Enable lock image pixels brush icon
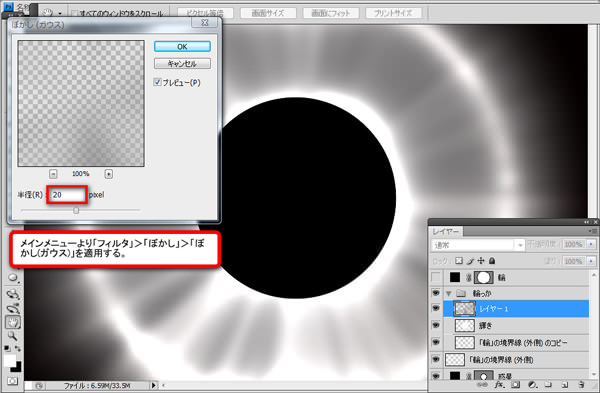The image size is (600, 393). [x=470, y=261]
